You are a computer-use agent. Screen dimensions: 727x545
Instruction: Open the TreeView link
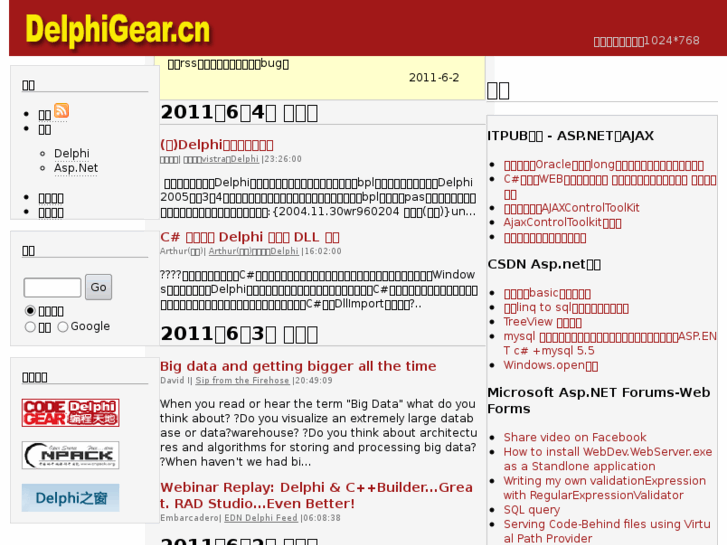click(x=542, y=322)
